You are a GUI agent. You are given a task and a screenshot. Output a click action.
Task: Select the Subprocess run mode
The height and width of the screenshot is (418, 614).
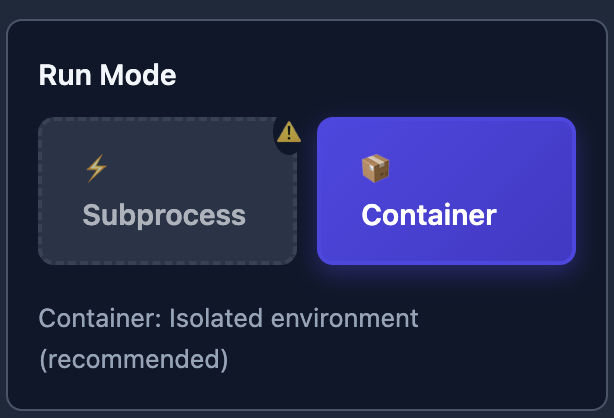(167, 191)
